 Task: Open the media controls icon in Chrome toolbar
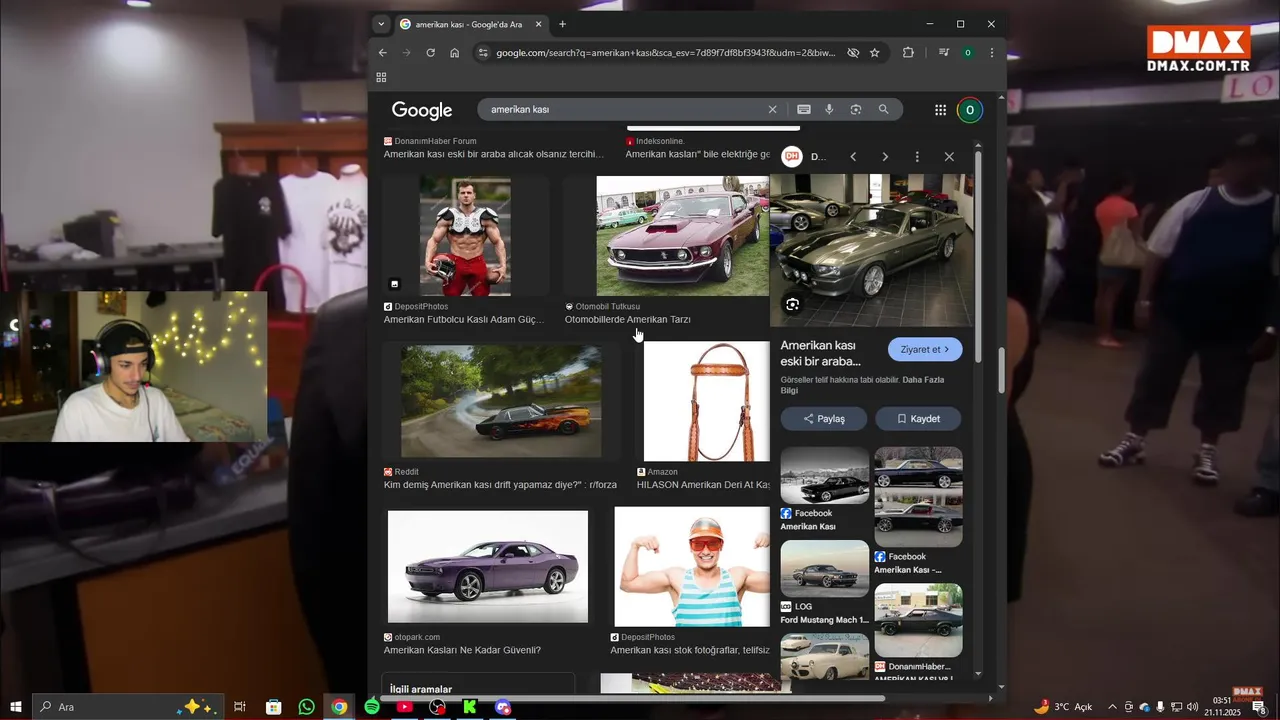943,53
